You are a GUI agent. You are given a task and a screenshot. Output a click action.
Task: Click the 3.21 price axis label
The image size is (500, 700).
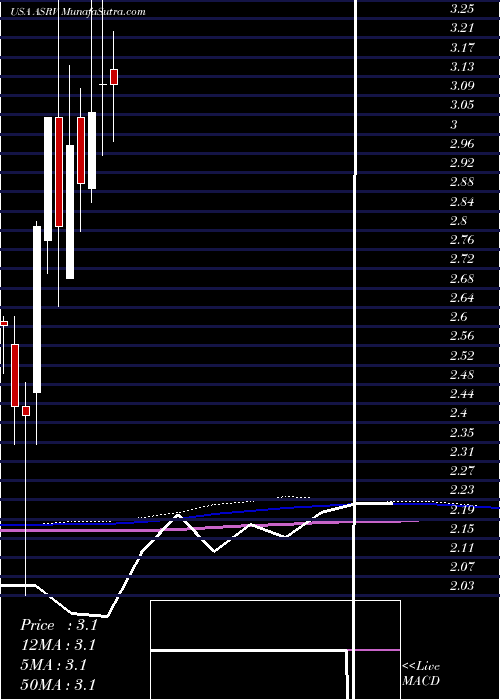click(x=461, y=28)
